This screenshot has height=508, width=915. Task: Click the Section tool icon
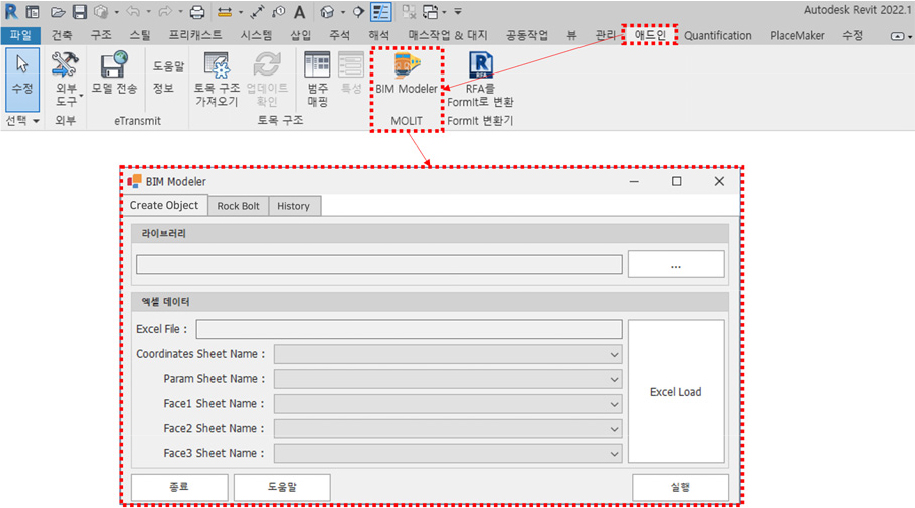pyautogui.click(x=358, y=12)
